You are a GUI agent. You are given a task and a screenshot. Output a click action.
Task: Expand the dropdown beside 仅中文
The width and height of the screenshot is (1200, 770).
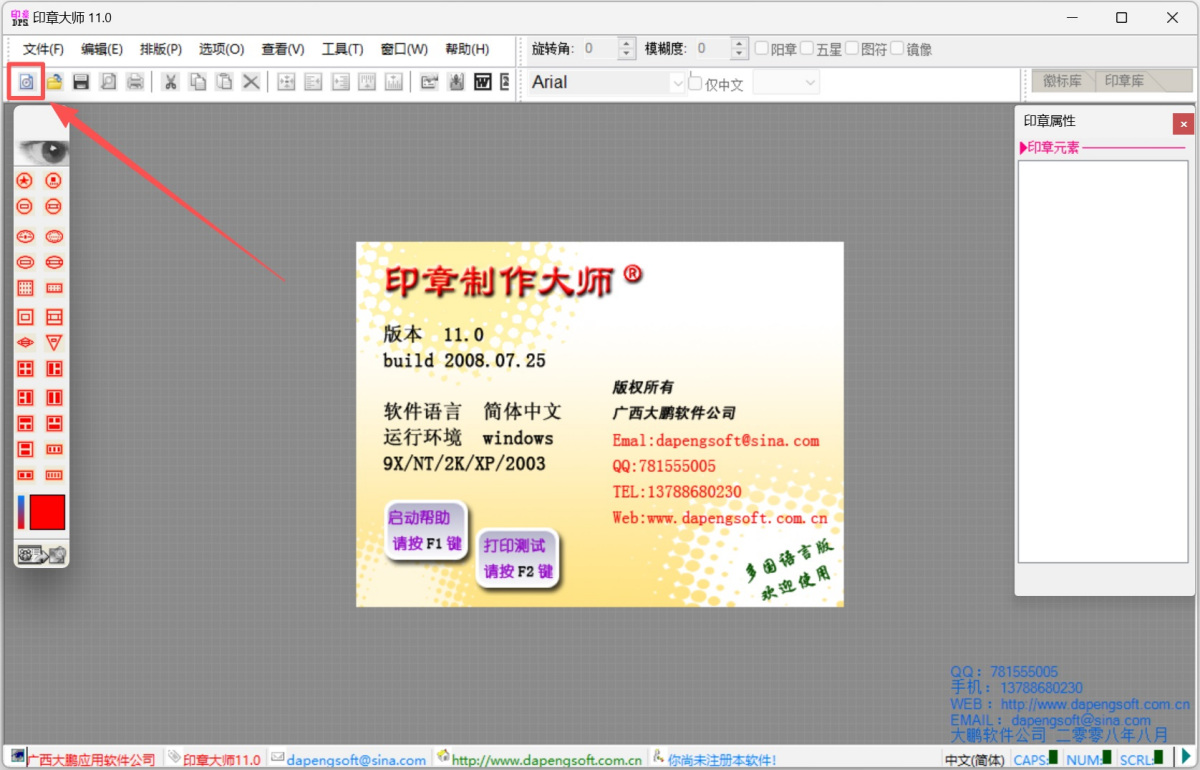point(810,83)
